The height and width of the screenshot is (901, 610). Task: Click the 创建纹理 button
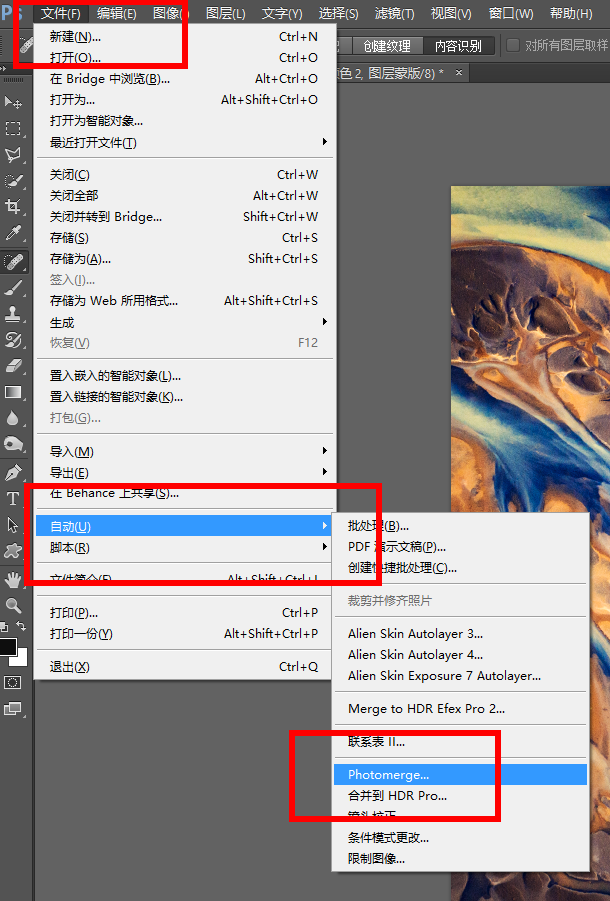[386, 46]
